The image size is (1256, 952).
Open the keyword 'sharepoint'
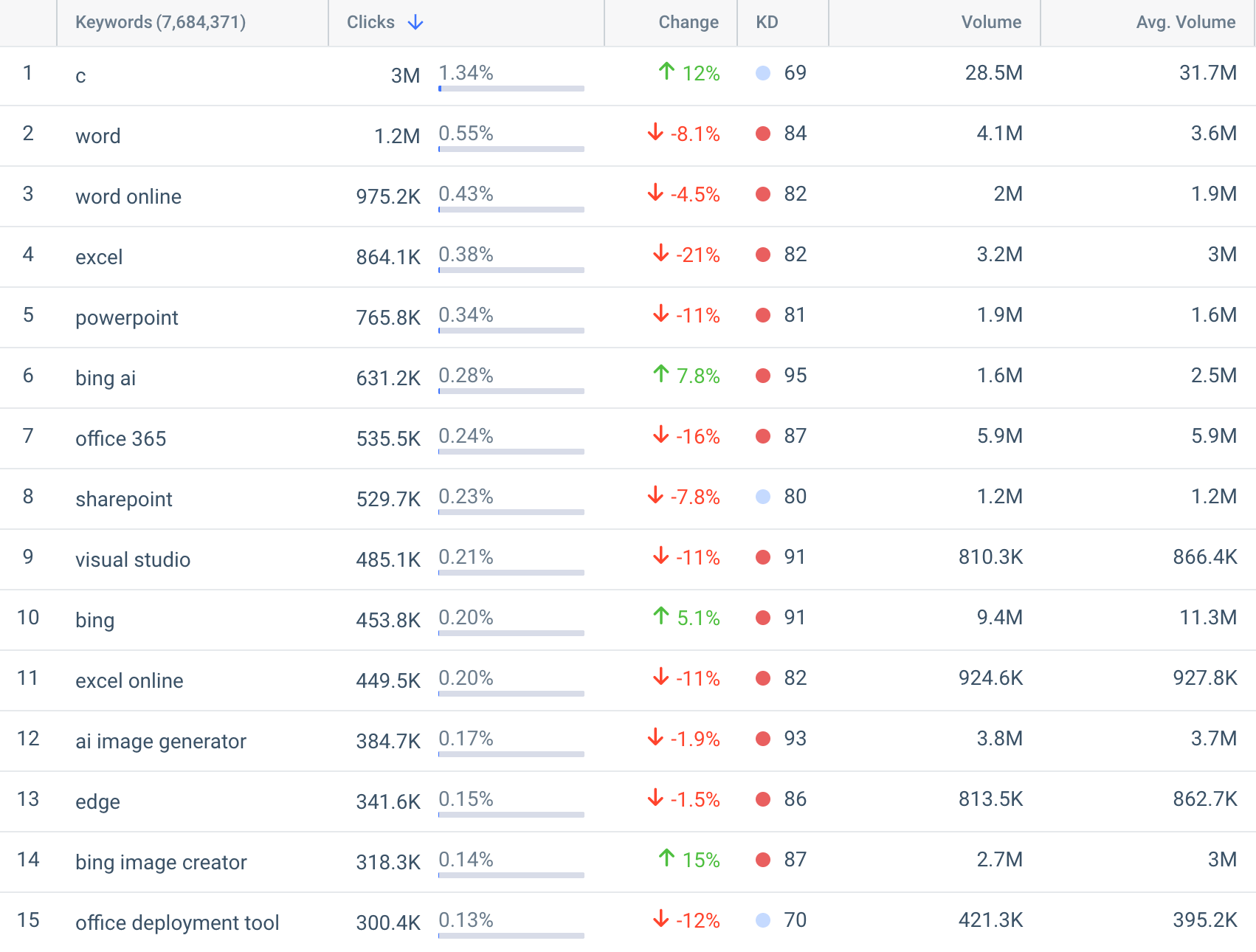[124, 499]
